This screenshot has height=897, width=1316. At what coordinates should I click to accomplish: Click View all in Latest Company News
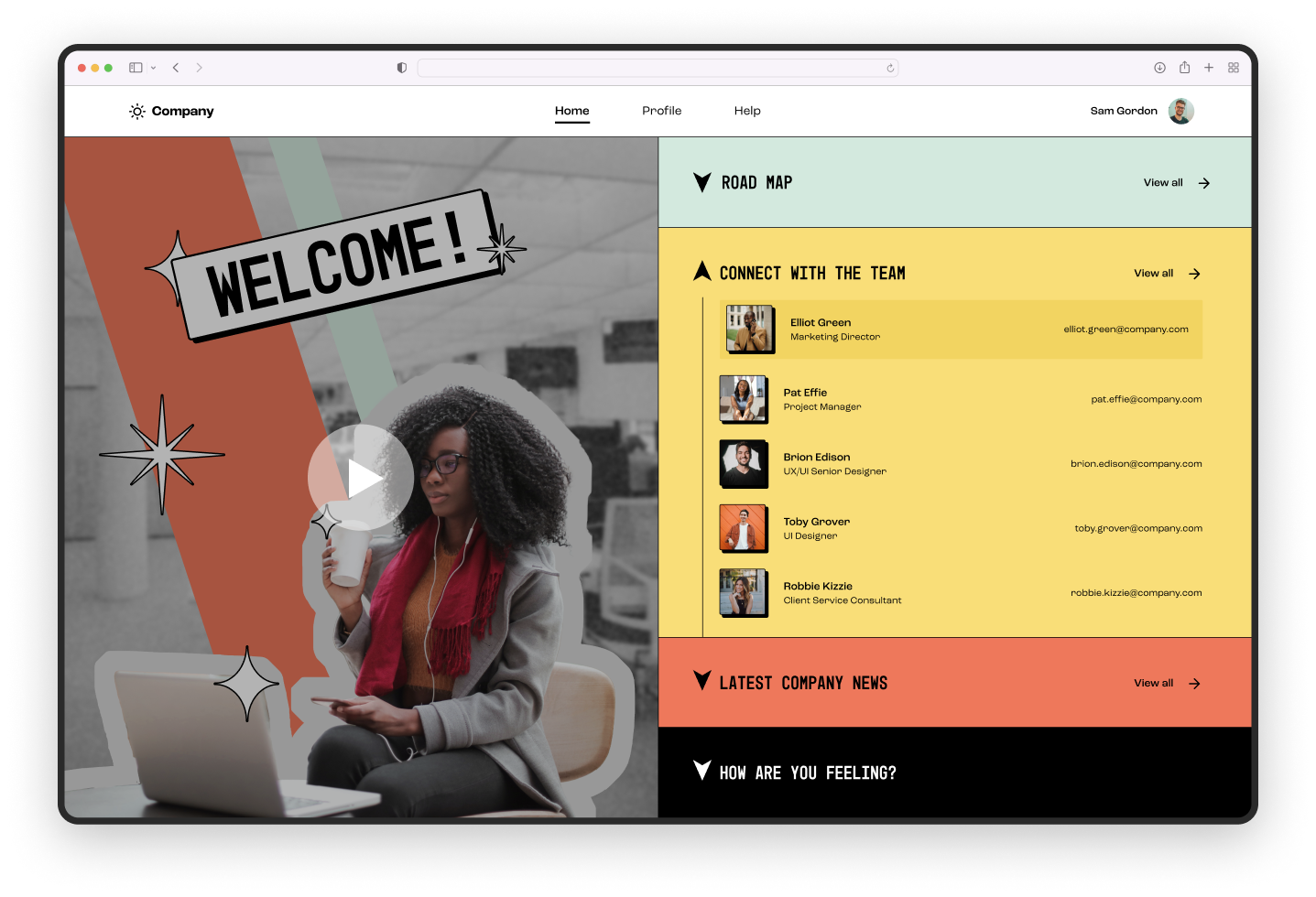pyautogui.click(x=1154, y=684)
